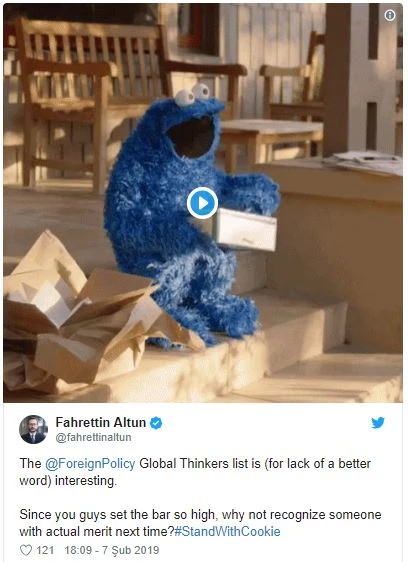Viewport: 408px width, 562px height.
Task: Click the info icon on the video corner
Action: [x=390, y=15]
